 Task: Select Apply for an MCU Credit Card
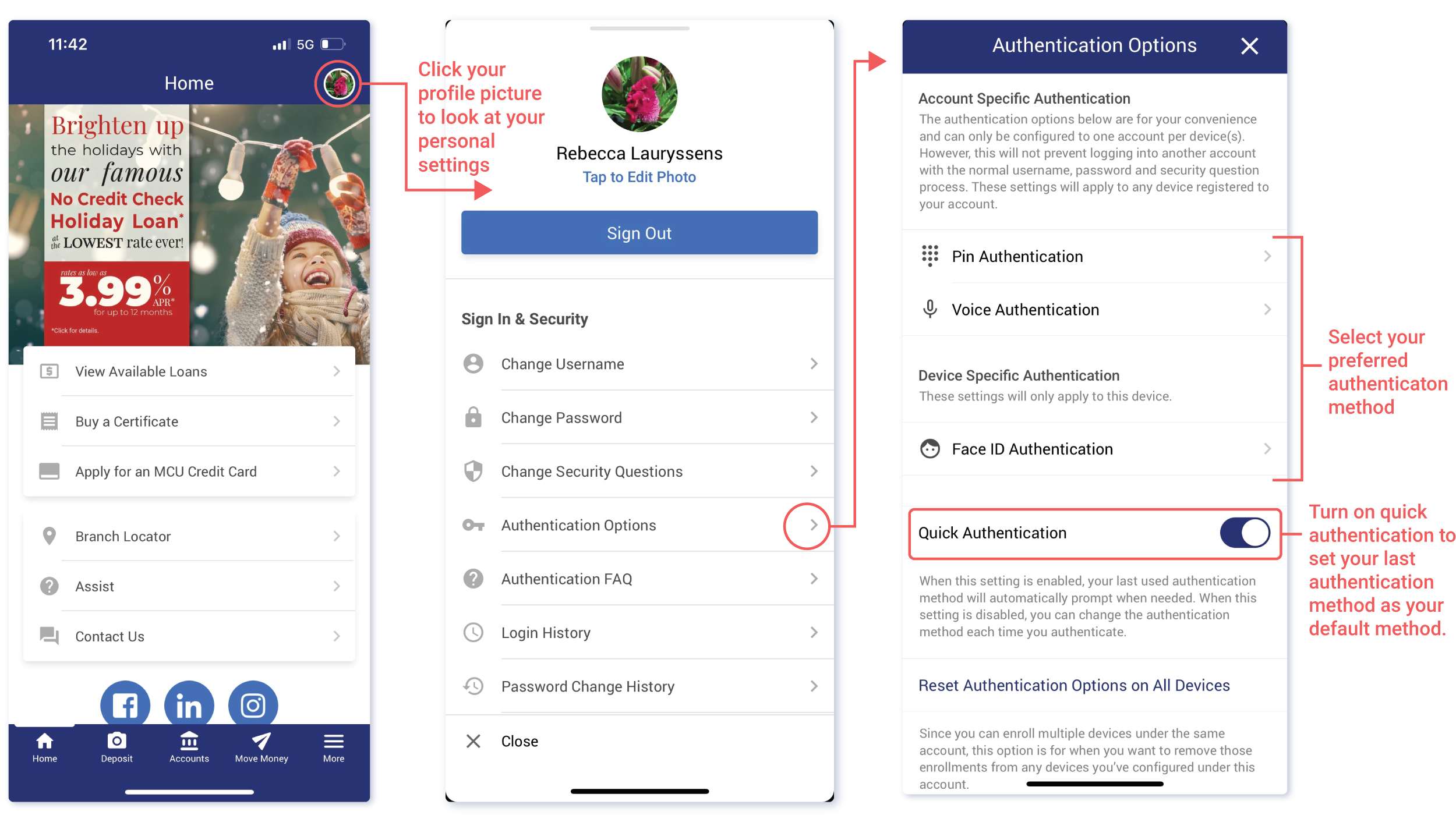pos(190,471)
